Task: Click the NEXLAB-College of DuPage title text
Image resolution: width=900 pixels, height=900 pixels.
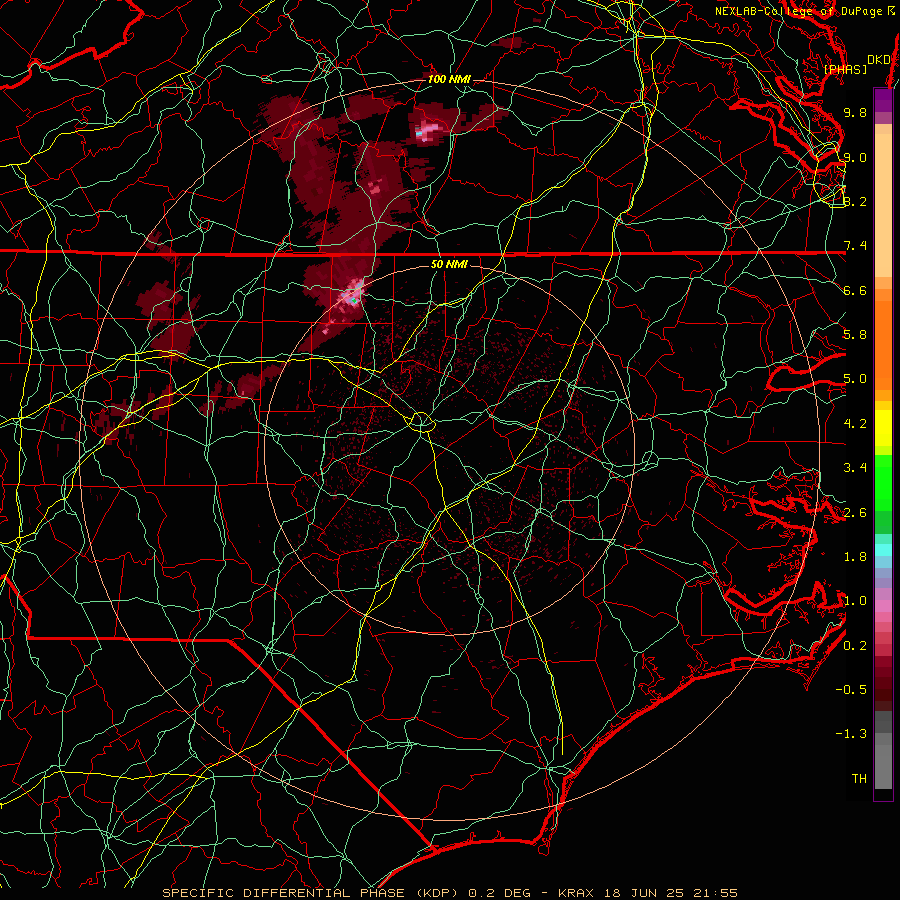Action: tap(801, 11)
